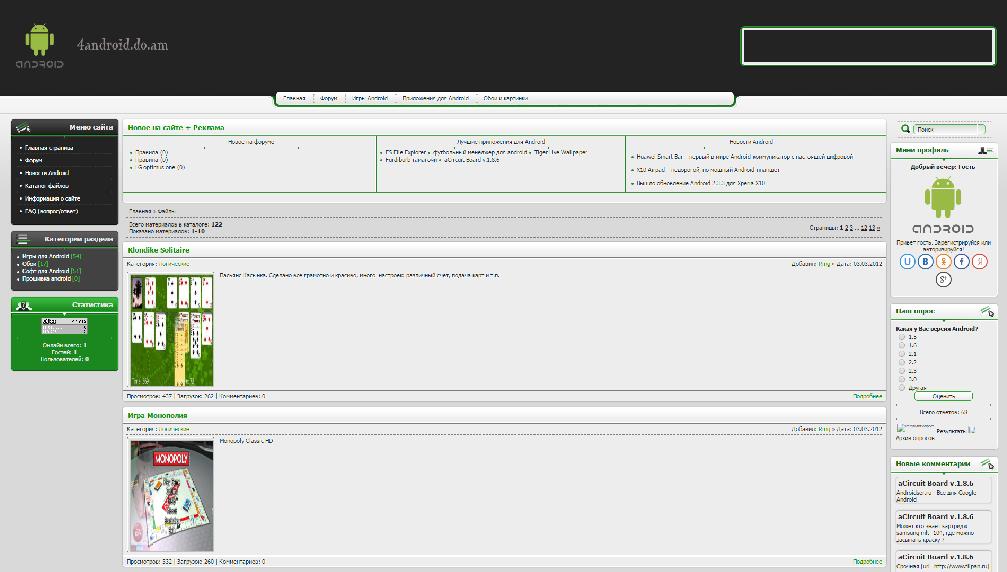Log in with the VK icon

click(x=926, y=261)
